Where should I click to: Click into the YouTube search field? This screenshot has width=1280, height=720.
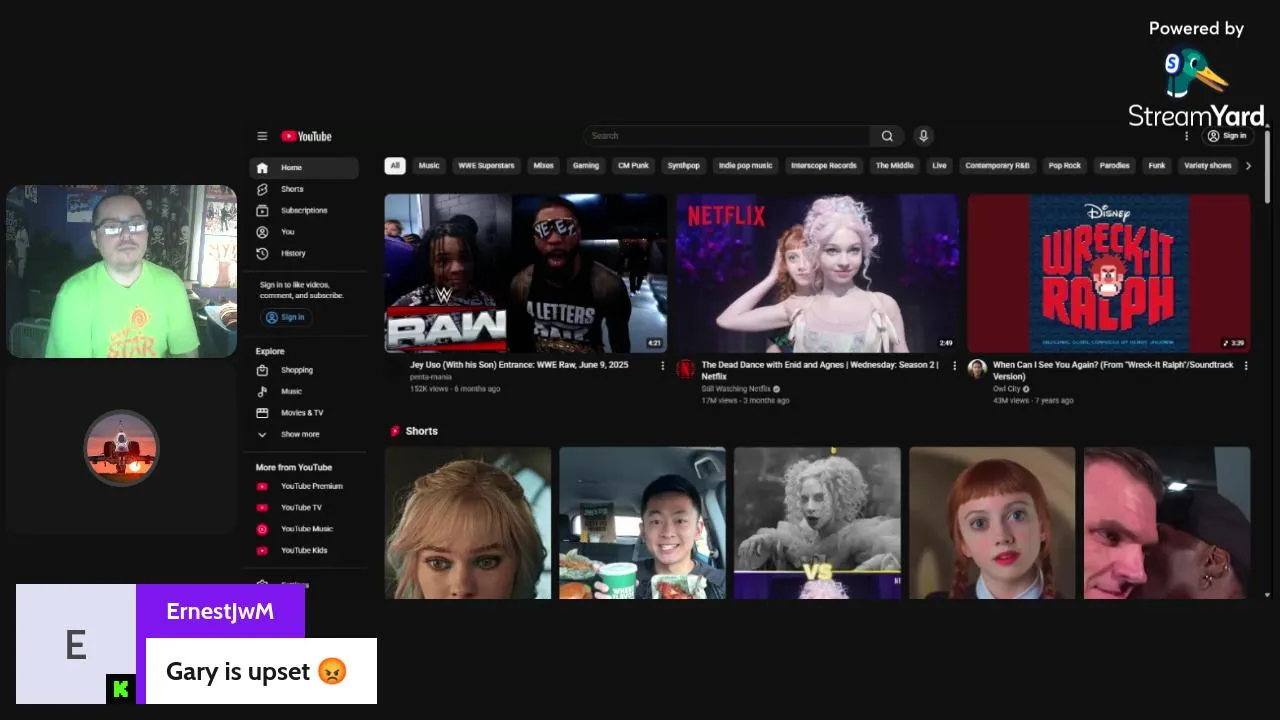[727, 136]
